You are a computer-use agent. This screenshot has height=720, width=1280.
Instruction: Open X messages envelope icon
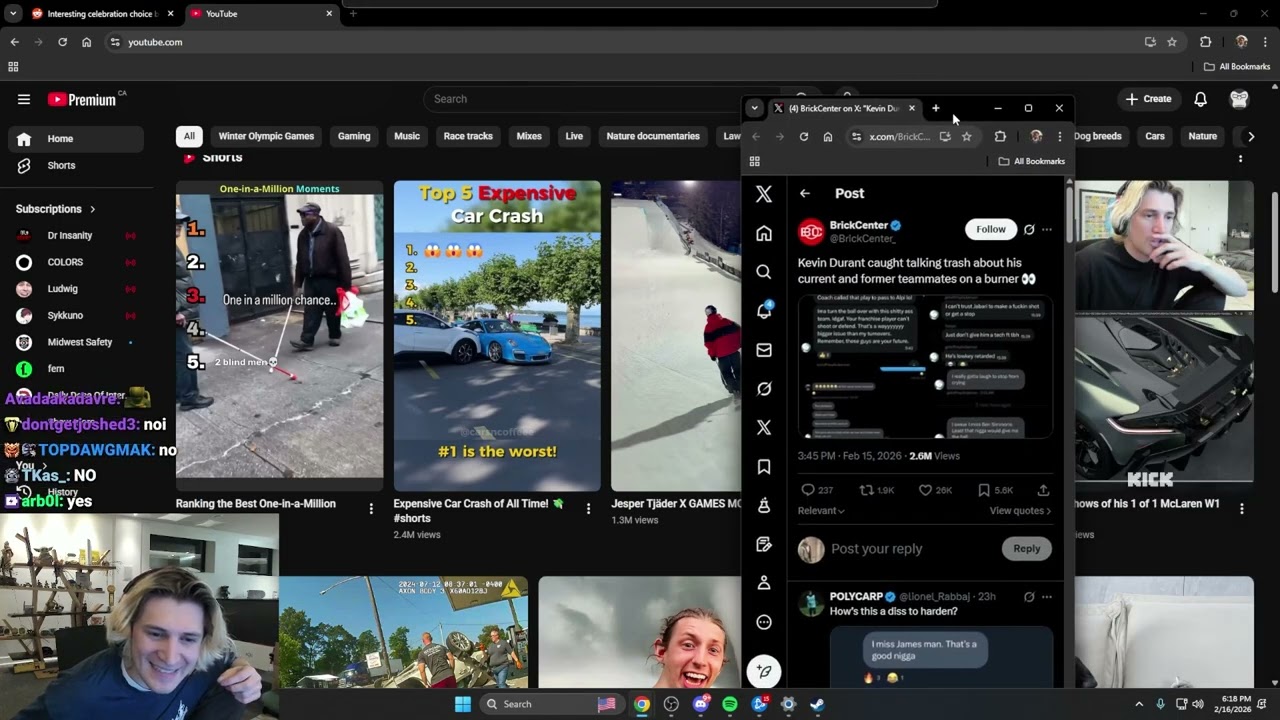(764, 350)
